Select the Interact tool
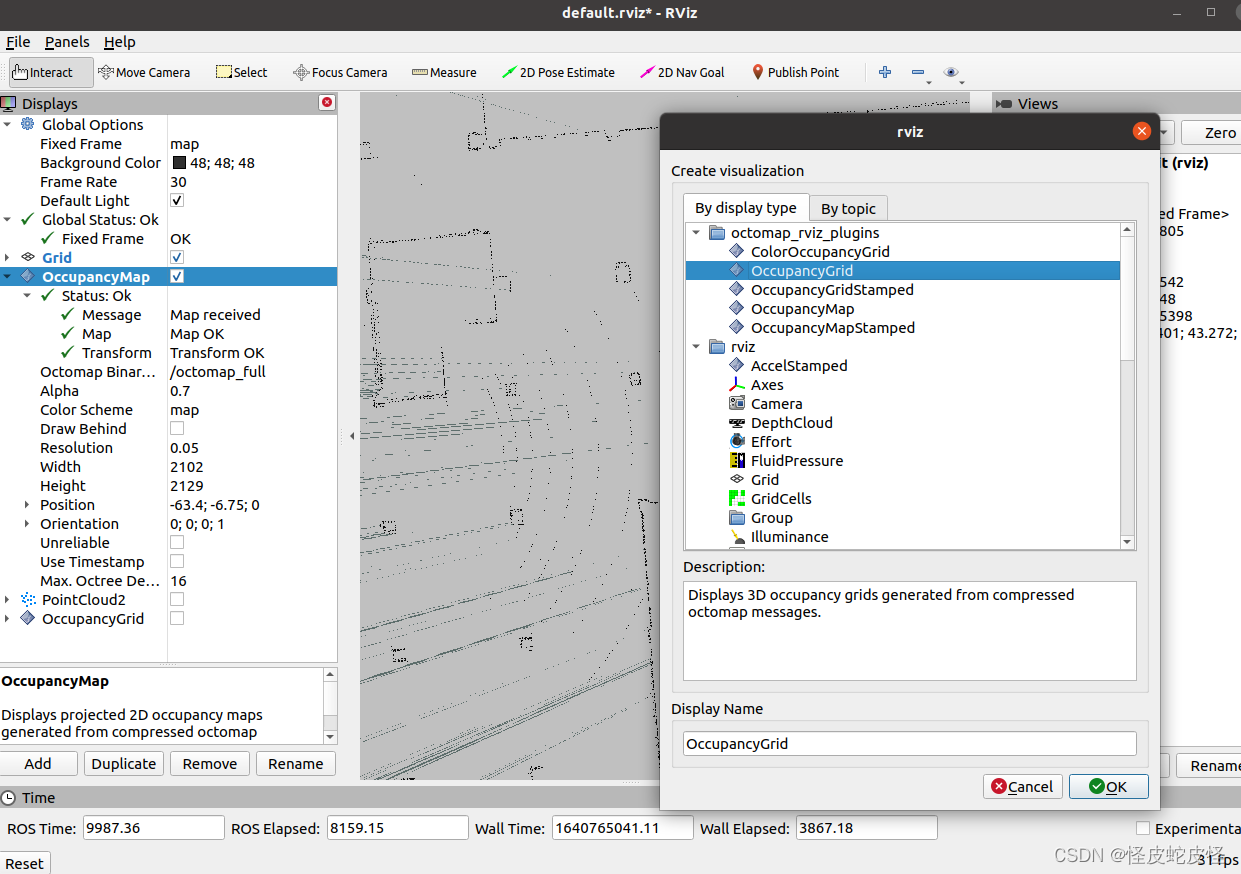 tap(50, 72)
